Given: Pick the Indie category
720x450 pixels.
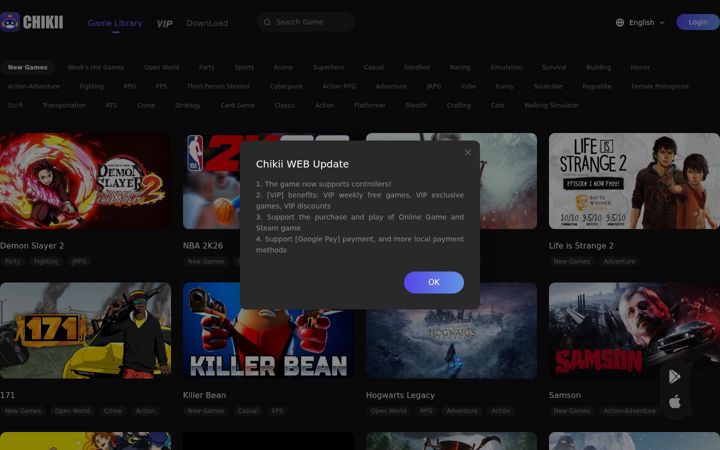Looking at the screenshot, I should point(468,86).
